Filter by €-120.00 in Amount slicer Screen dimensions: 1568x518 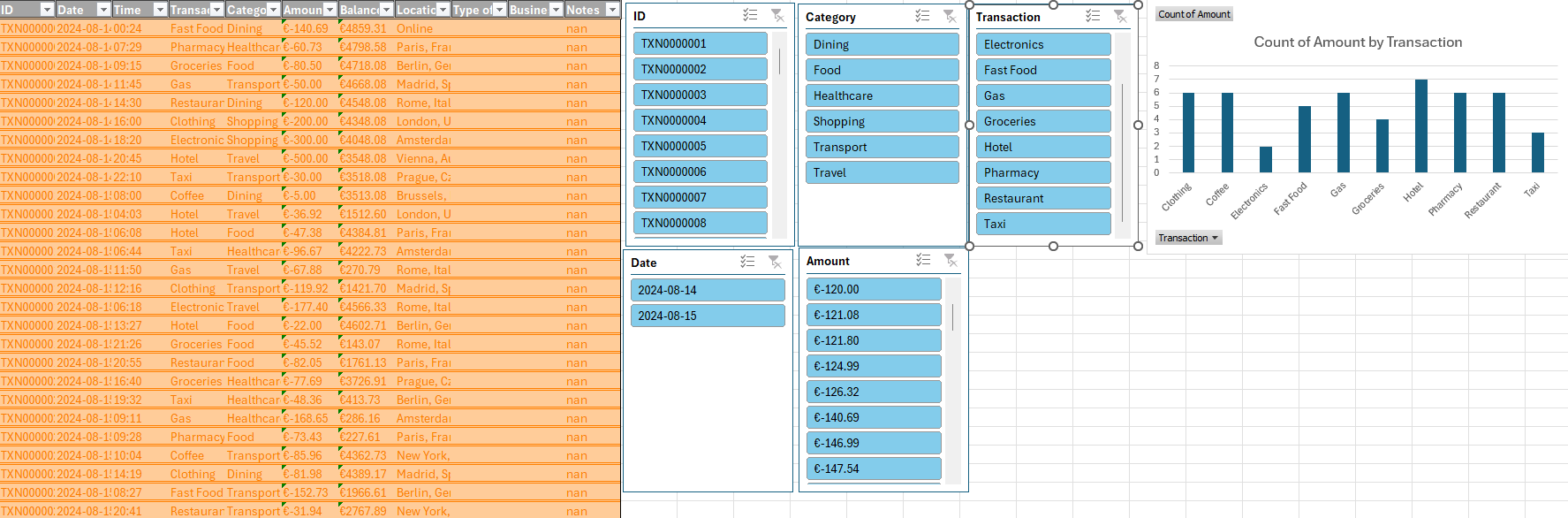click(874, 289)
